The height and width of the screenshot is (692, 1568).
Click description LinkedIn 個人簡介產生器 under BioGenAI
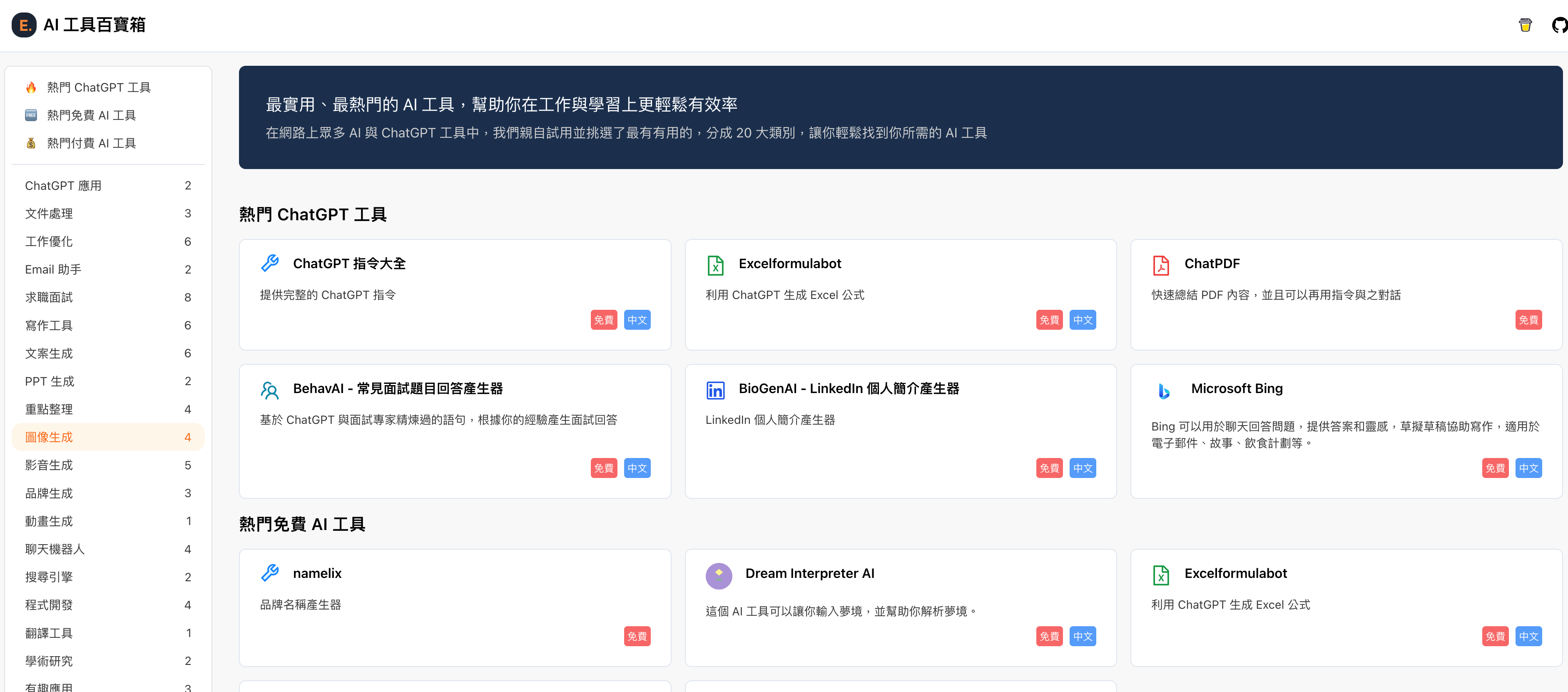pyautogui.click(x=770, y=420)
